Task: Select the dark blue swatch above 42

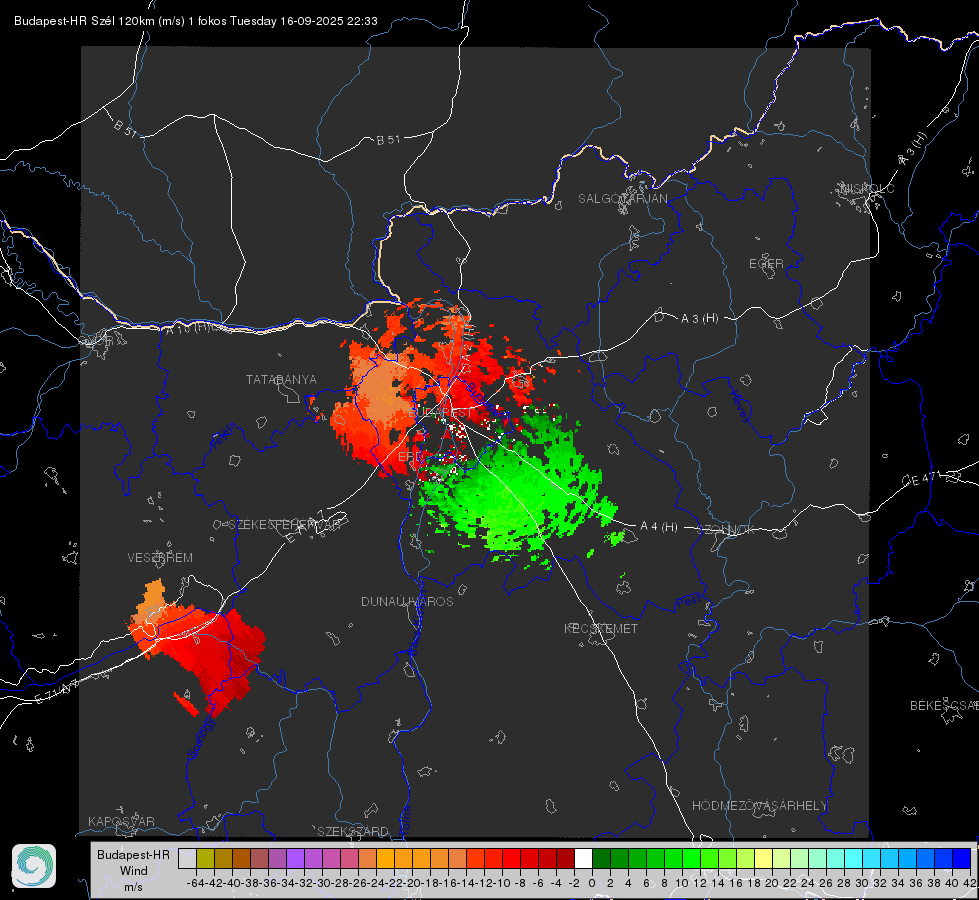Action: [962, 858]
